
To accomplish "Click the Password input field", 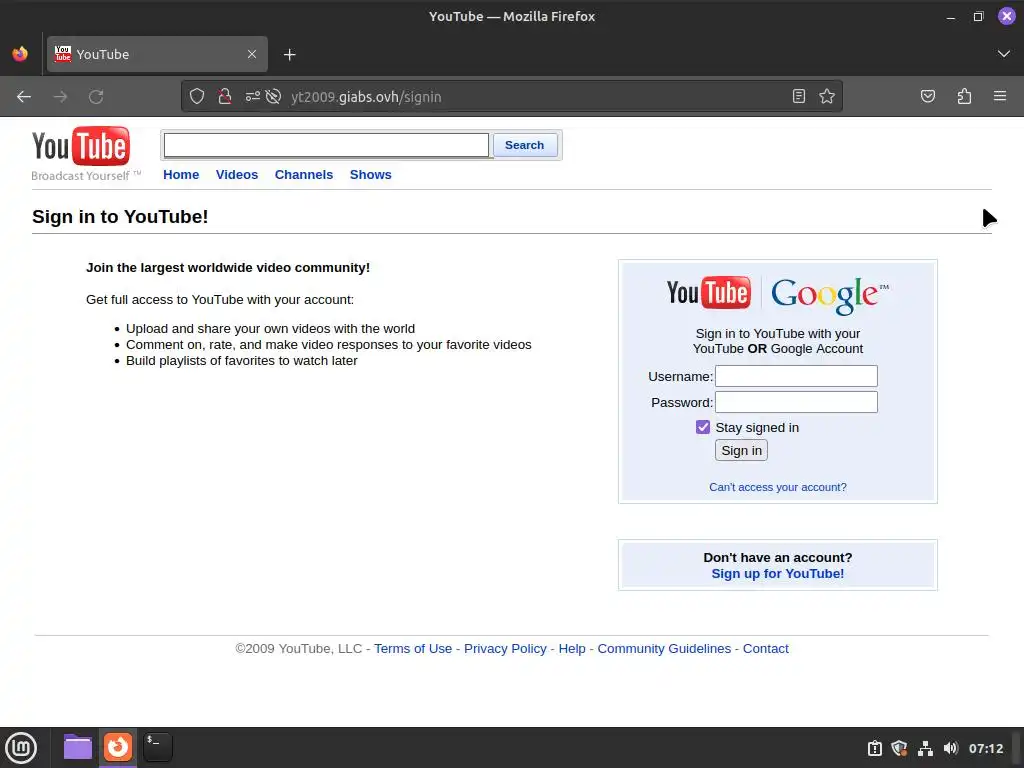I will (796, 402).
